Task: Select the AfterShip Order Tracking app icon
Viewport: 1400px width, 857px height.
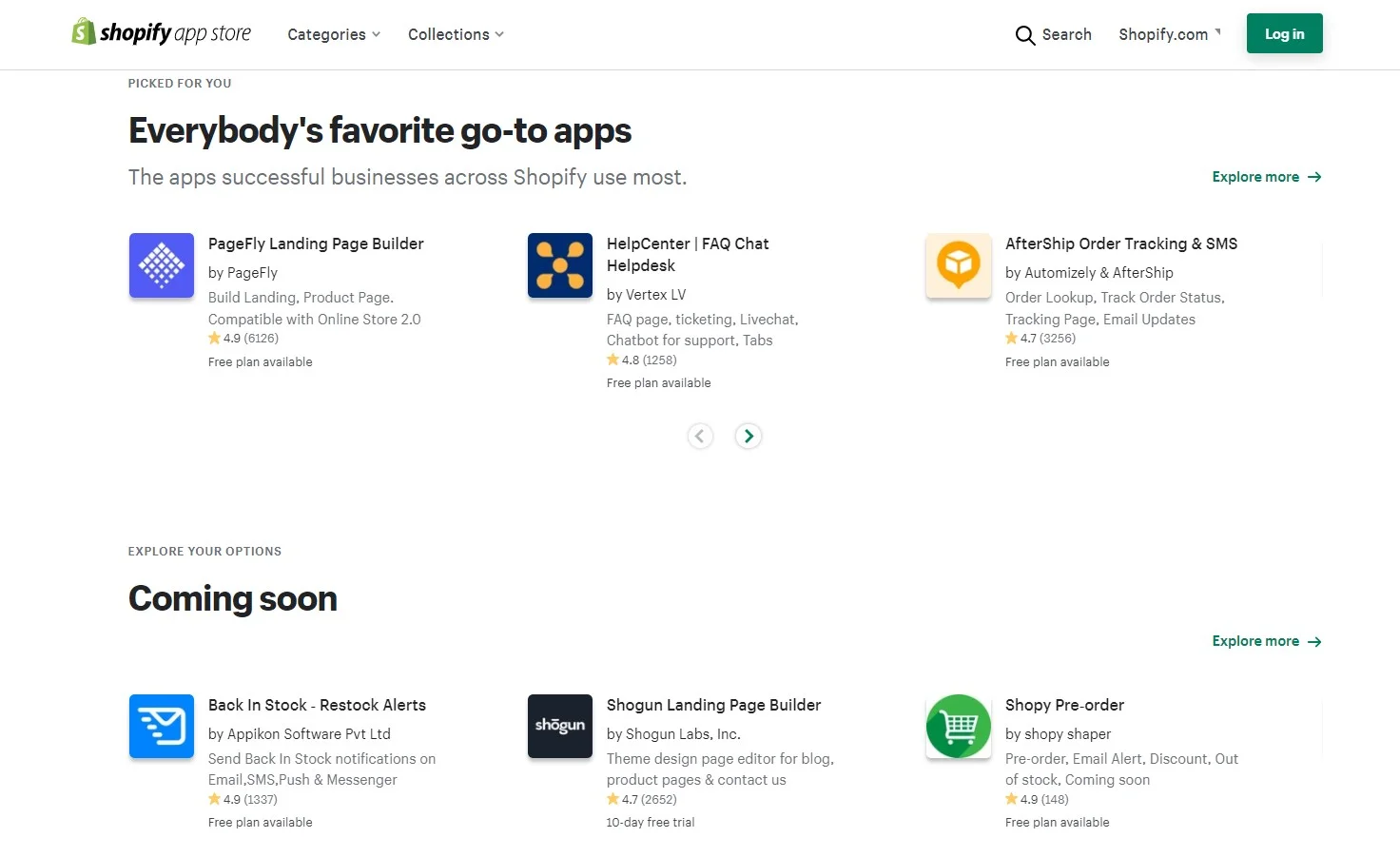Action: (958, 265)
